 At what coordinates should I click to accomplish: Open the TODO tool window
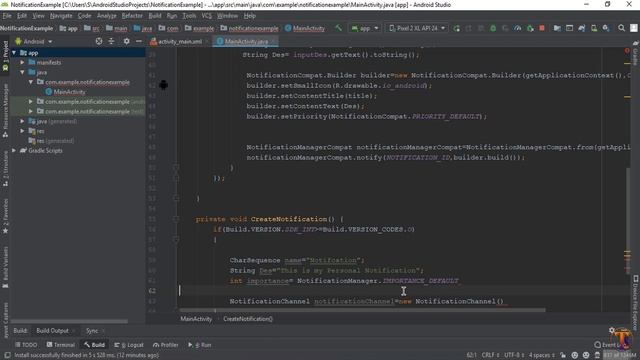pyautogui.click(x=26, y=345)
